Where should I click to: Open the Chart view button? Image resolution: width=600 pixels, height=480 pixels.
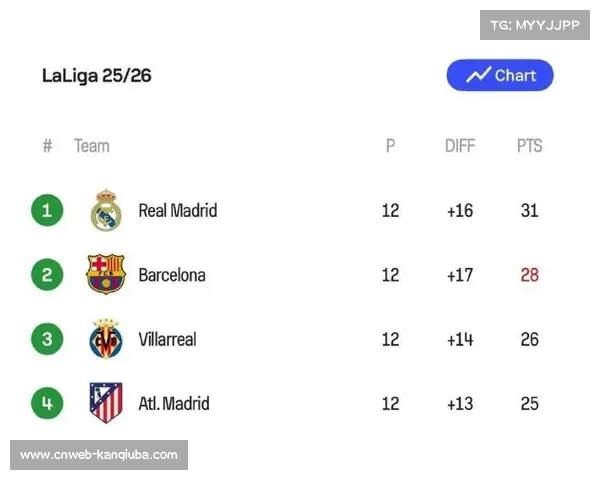[x=500, y=76]
